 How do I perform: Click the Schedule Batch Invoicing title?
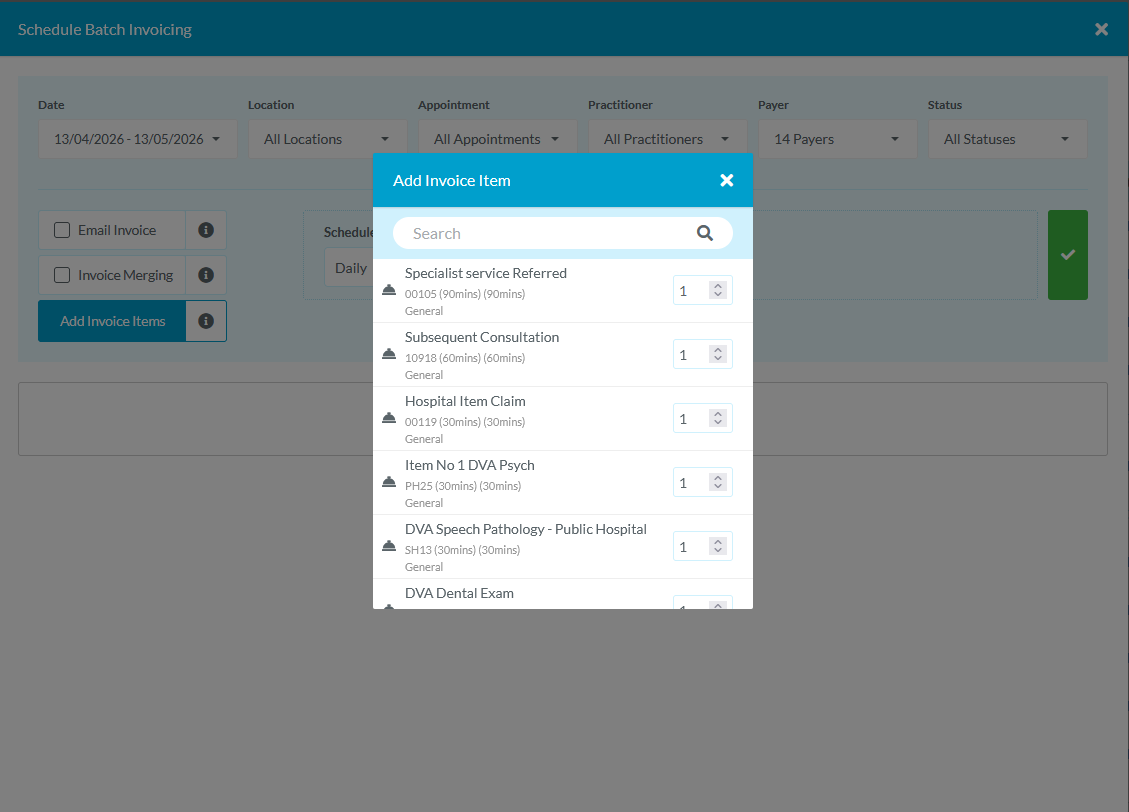click(105, 30)
